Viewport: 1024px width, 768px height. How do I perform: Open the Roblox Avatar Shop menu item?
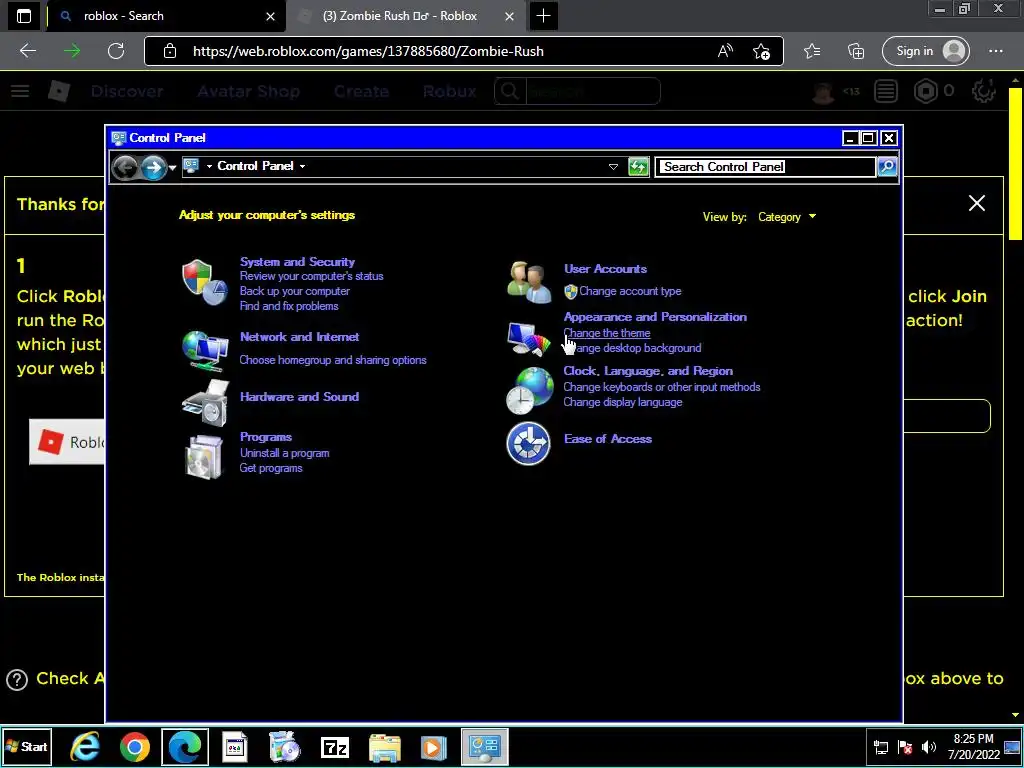249,91
